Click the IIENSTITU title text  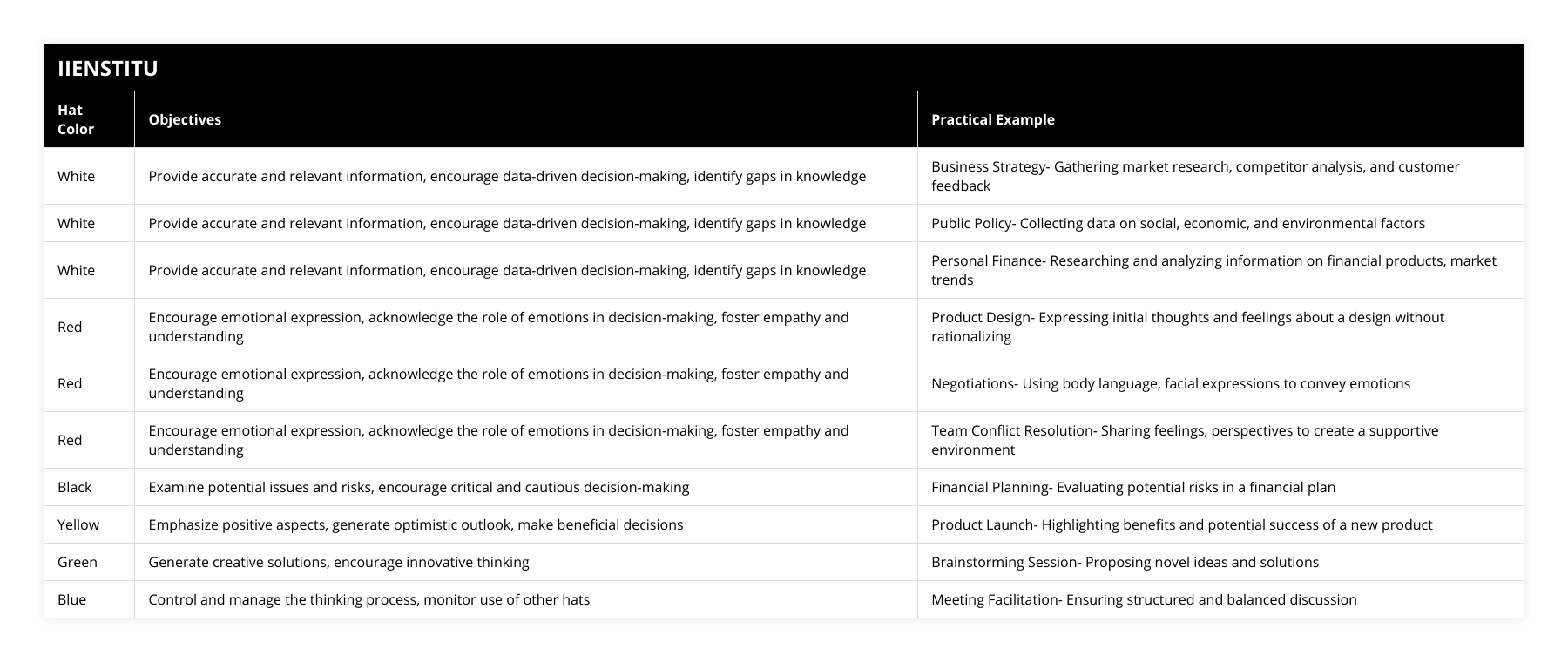108,68
